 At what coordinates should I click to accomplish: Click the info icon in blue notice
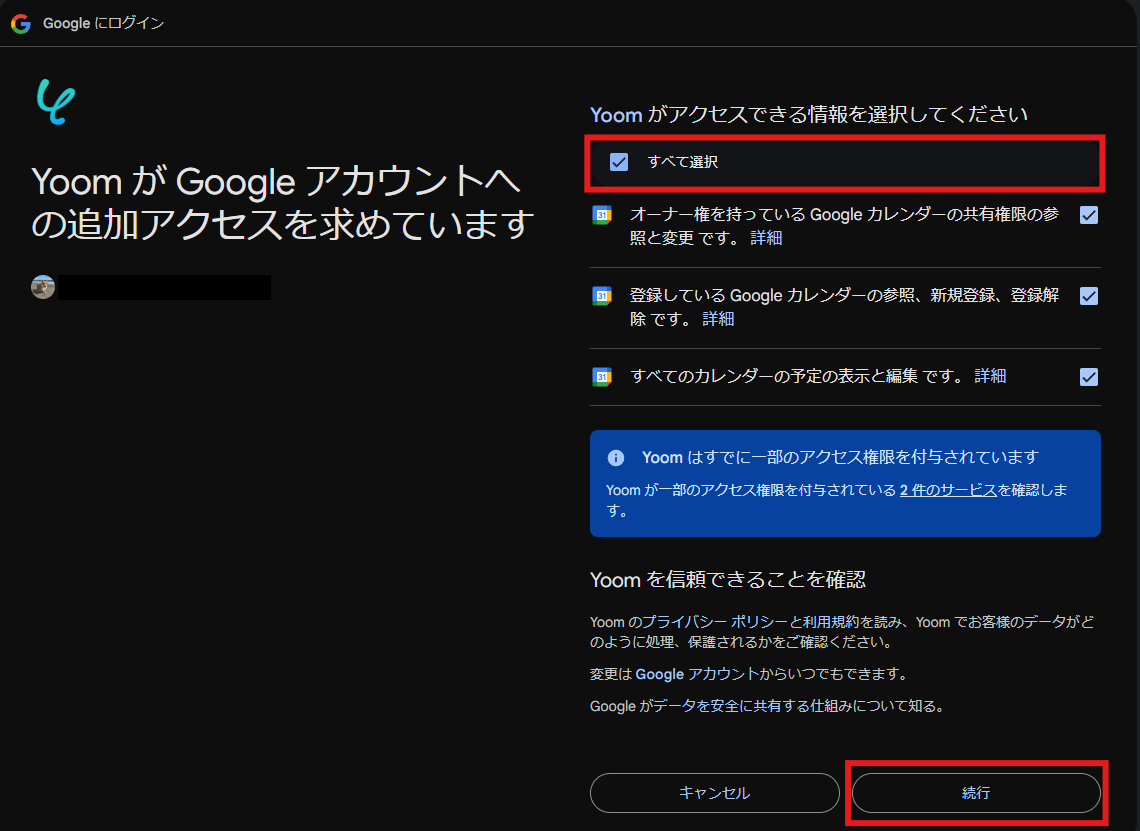(616, 458)
